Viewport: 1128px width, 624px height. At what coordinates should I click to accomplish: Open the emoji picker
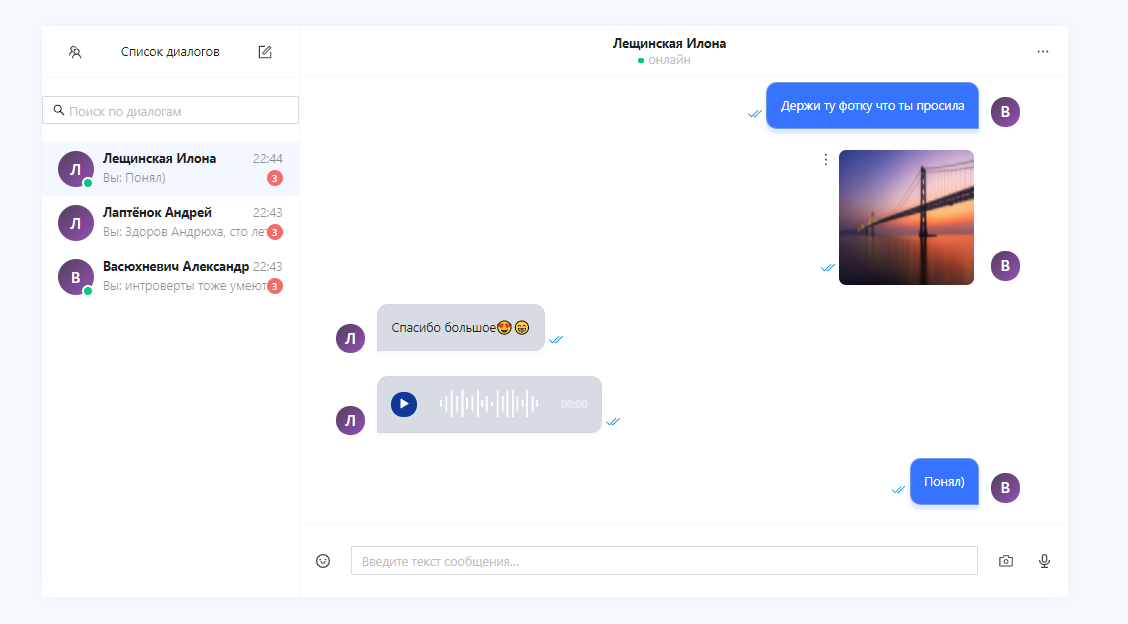322,560
